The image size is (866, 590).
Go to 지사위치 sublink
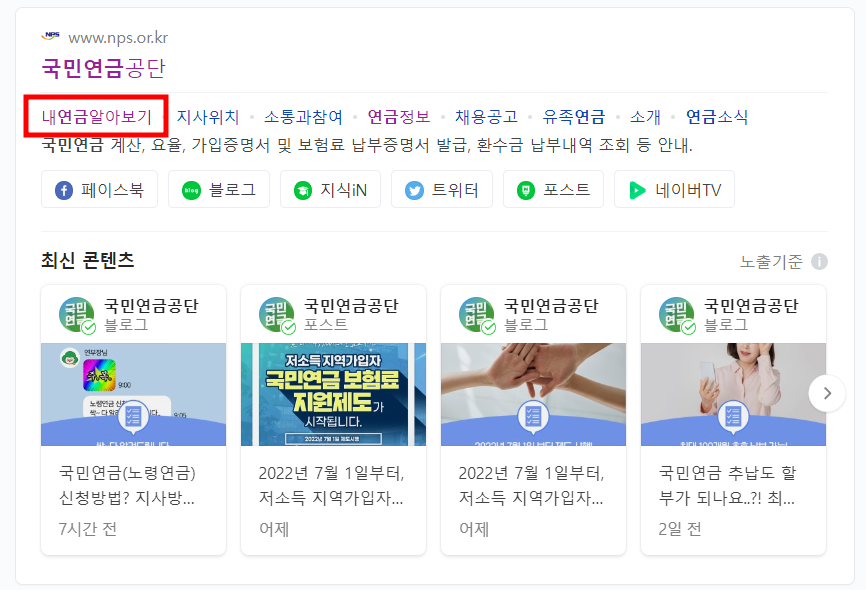(208, 117)
